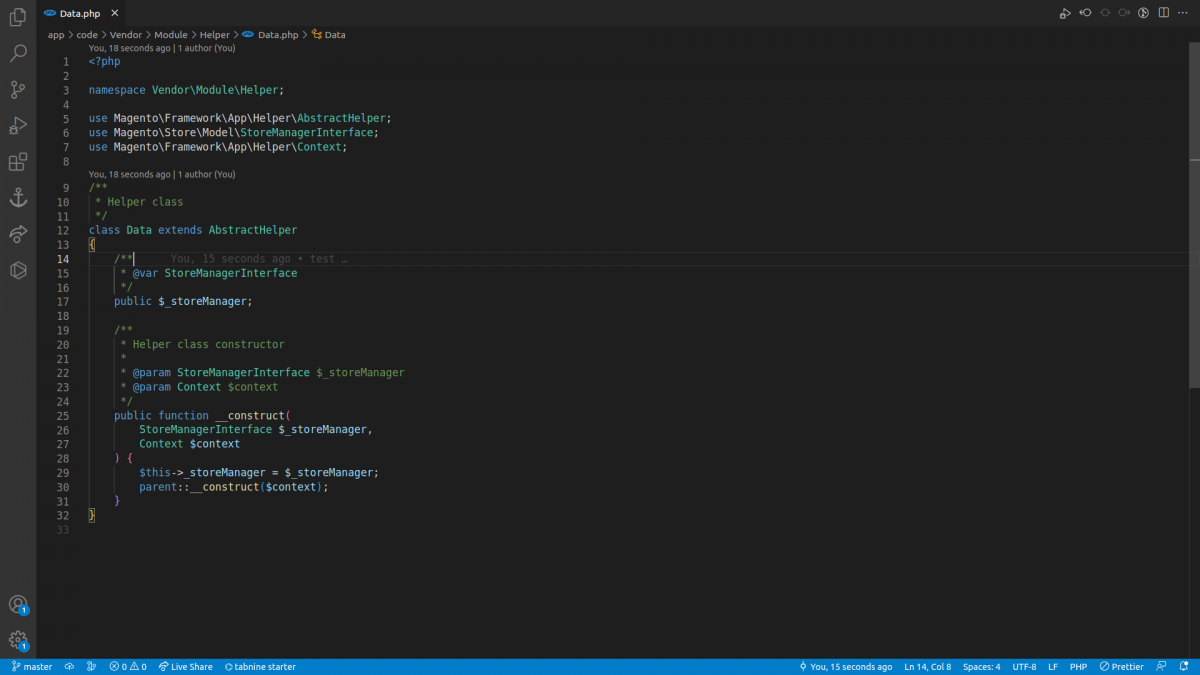
Task: Open the Search sidebar icon
Action: pyautogui.click(x=17, y=53)
